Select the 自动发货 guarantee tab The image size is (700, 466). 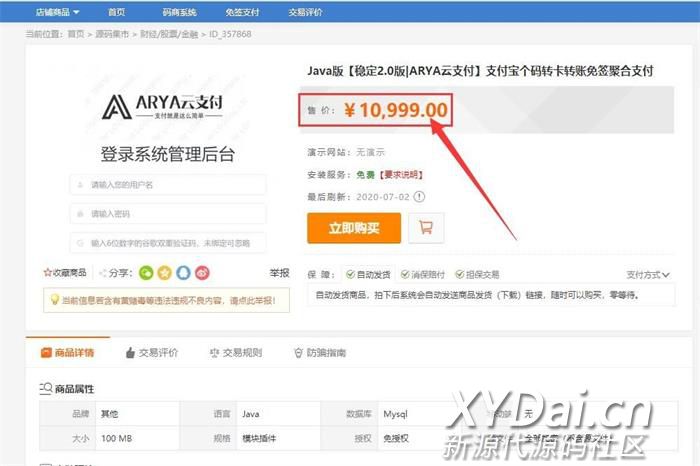368,275
